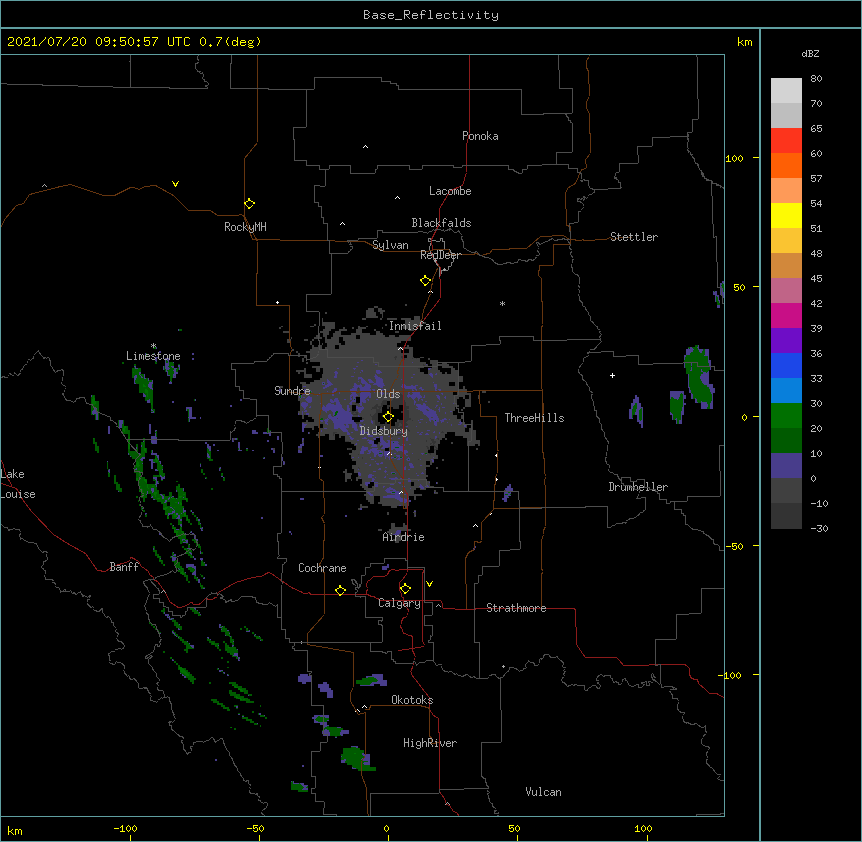
Task: Select the Innisfail label
Action: [x=415, y=326]
